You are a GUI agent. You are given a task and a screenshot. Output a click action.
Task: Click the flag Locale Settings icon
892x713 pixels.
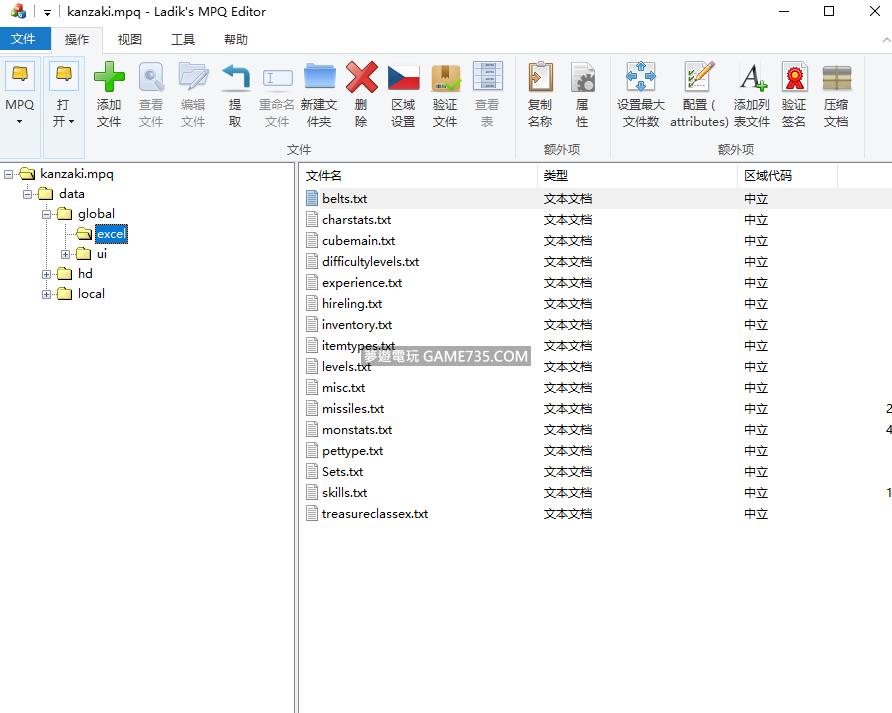[403, 78]
